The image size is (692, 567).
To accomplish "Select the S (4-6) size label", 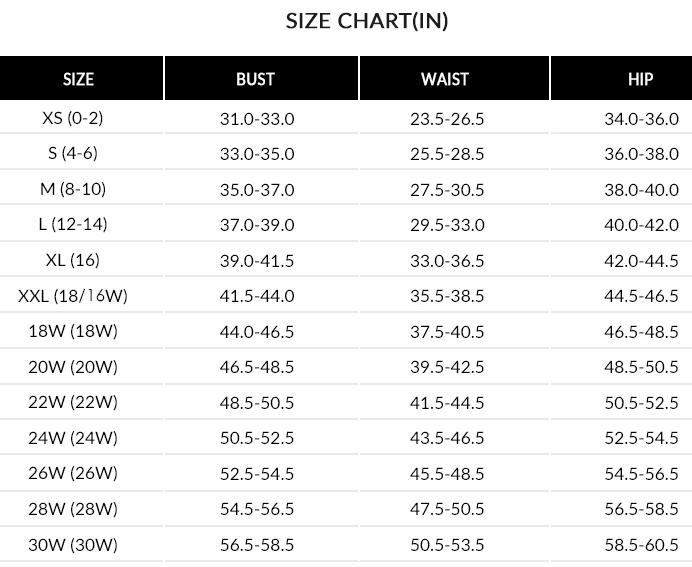I will [73, 154].
